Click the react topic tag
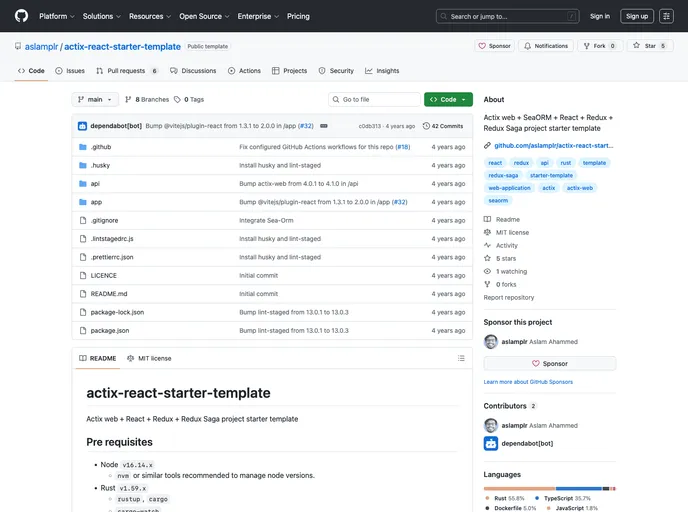The image size is (688, 512). pyautogui.click(x=495, y=163)
